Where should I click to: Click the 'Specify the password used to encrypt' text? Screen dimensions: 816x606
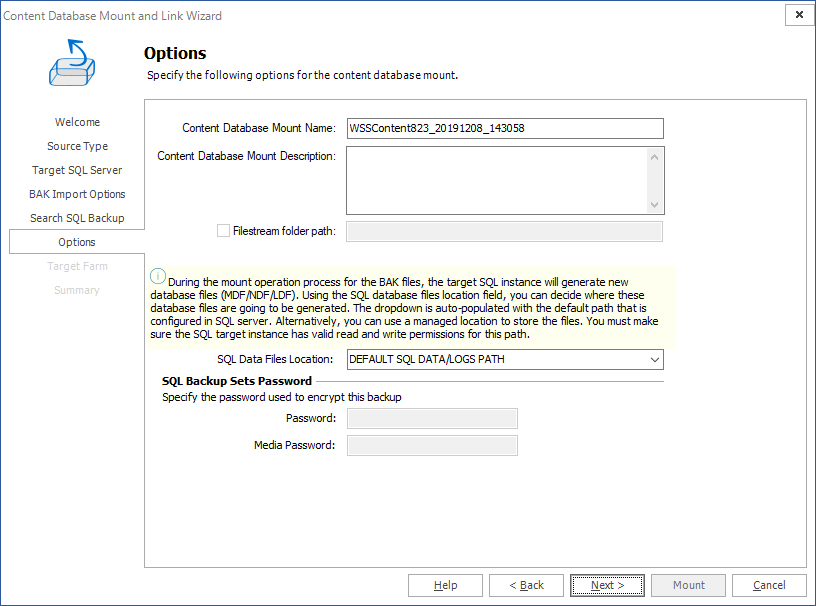pyautogui.click(x=282, y=397)
